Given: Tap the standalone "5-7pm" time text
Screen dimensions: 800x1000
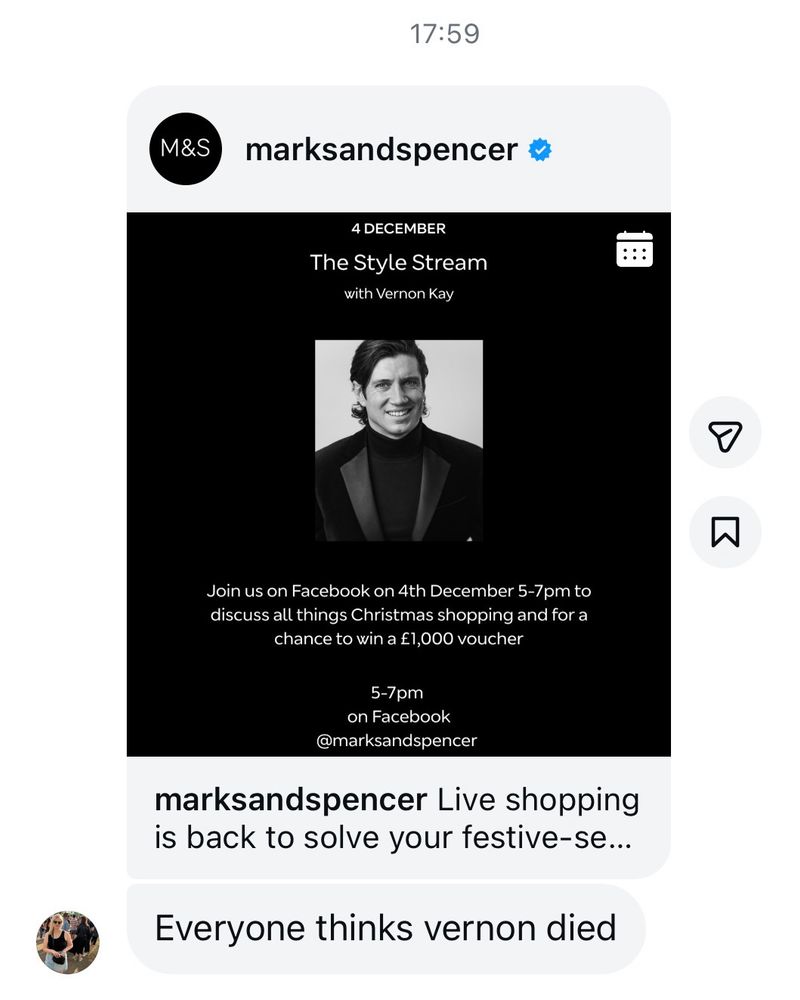Looking at the screenshot, I should (x=398, y=692).
